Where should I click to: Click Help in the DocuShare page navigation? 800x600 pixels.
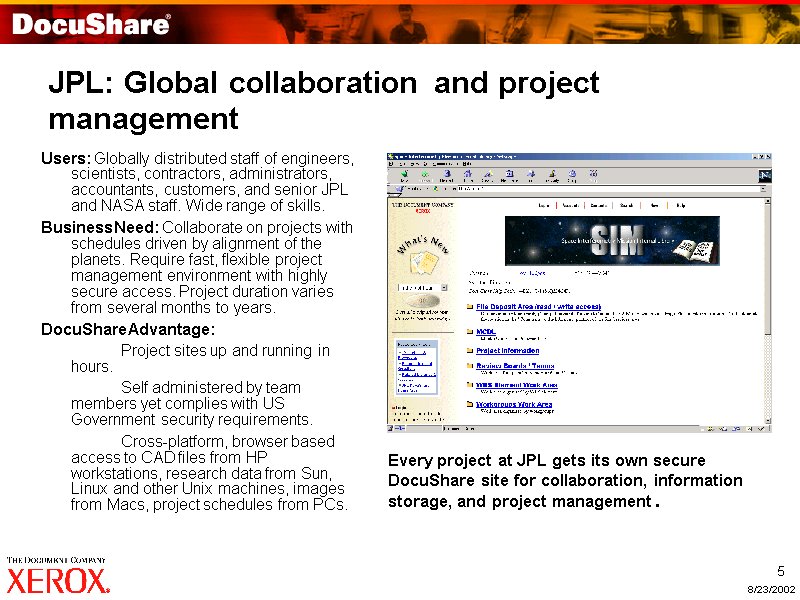click(681, 205)
